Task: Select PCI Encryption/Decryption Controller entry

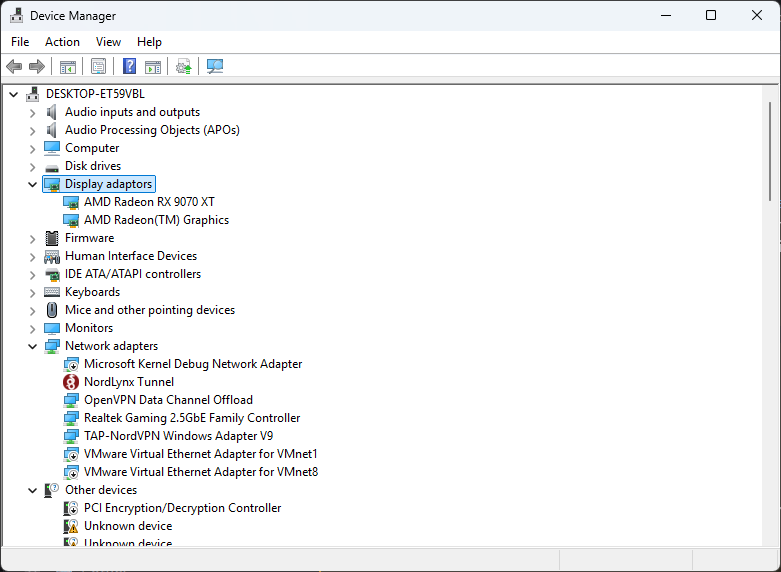Action: pos(182,508)
